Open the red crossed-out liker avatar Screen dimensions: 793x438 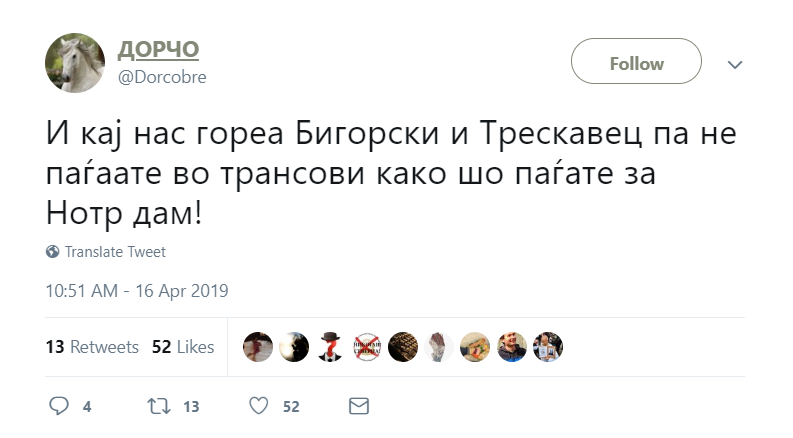(367, 347)
